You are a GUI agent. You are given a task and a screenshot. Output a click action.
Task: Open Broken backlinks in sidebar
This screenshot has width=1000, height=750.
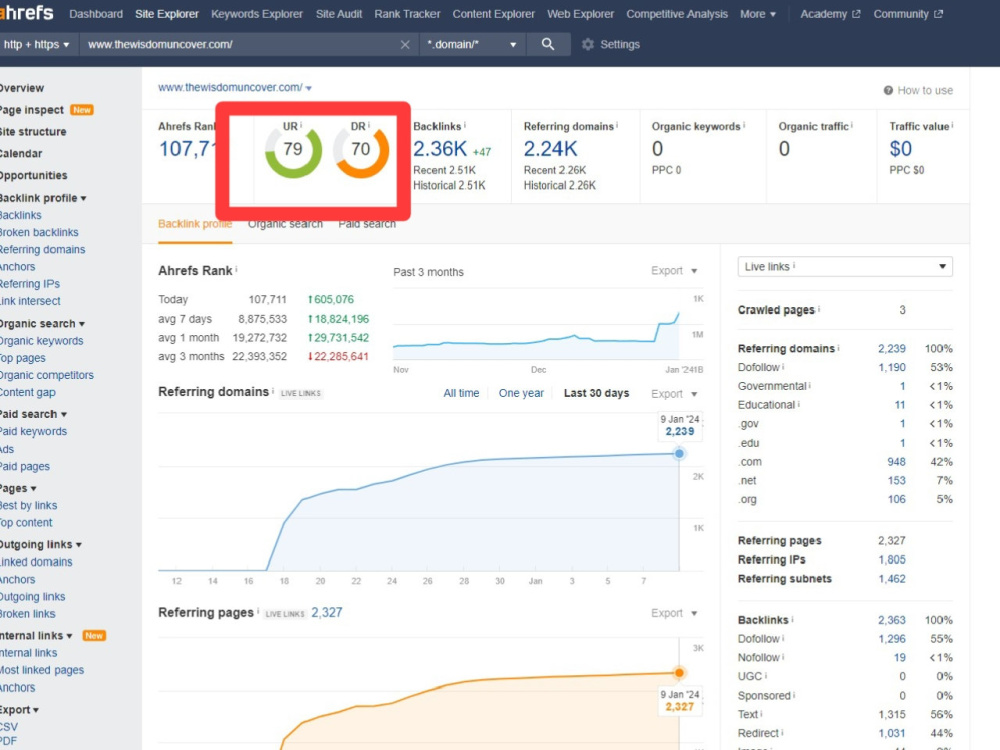tap(39, 233)
